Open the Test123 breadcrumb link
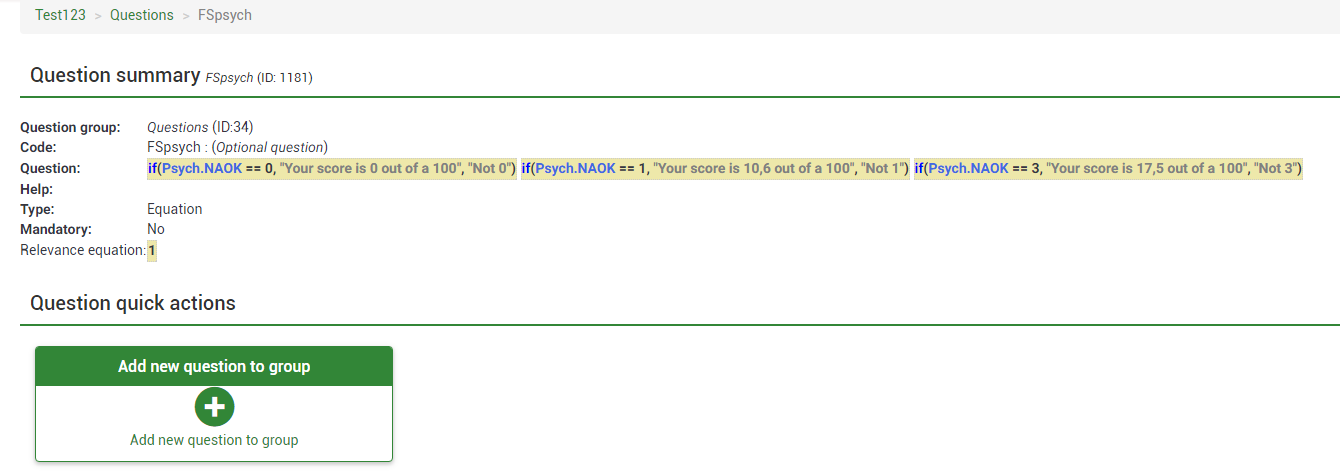The image size is (1340, 475). pyautogui.click(x=60, y=15)
